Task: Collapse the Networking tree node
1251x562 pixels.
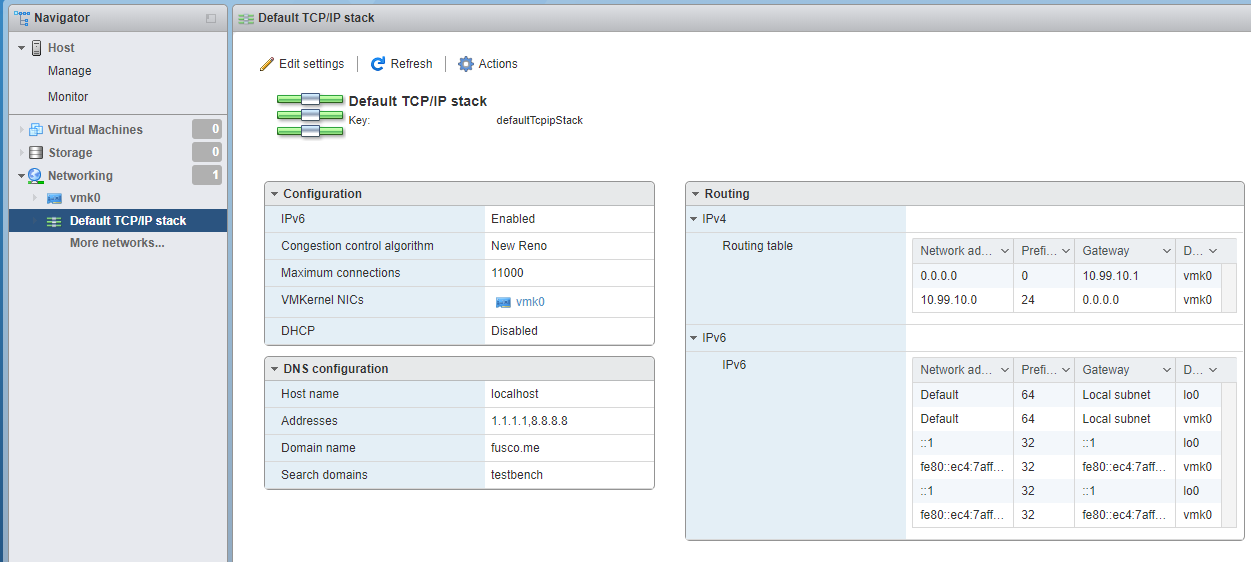Action: (x=21, y=176)
